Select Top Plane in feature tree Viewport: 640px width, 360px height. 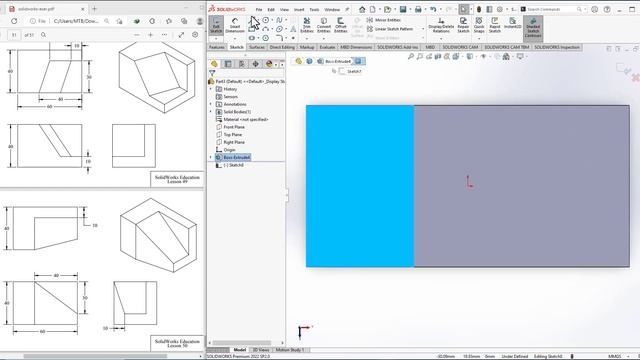point(229,135)
